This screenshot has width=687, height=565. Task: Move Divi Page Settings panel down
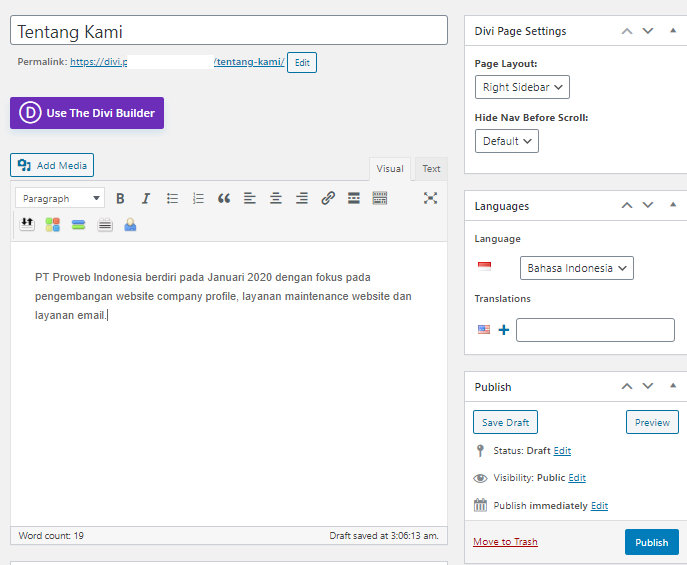pos(648,31)
